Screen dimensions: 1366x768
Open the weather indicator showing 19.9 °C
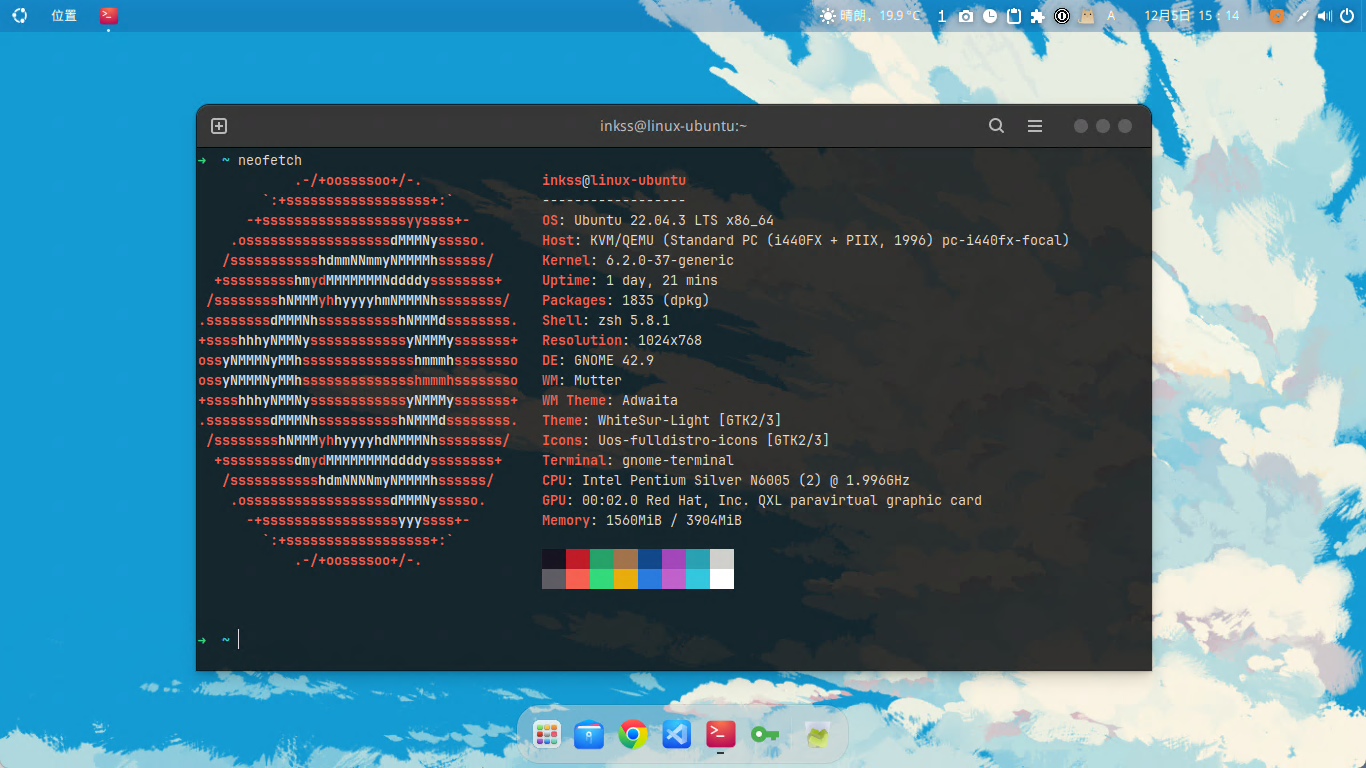870,16
